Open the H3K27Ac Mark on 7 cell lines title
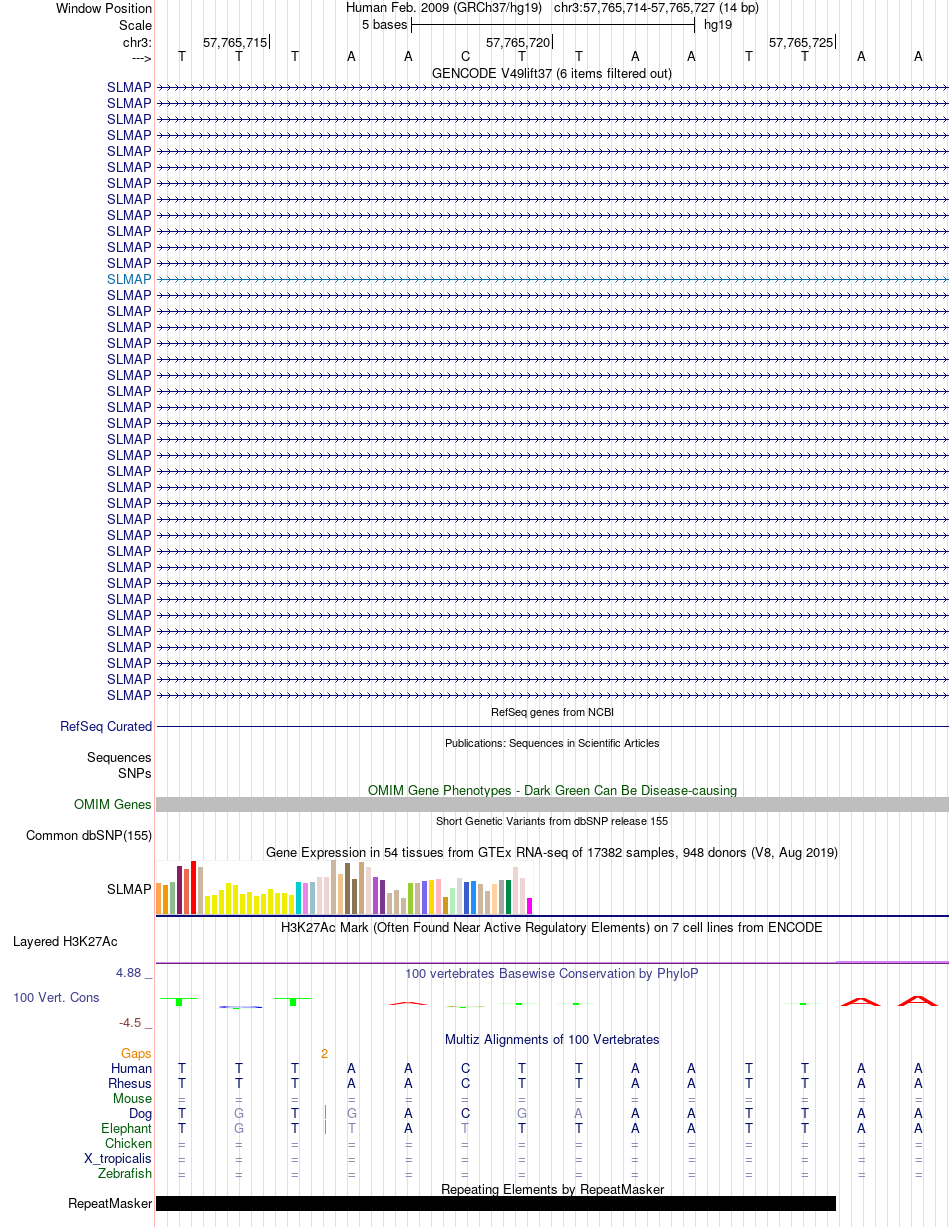 click(552, 927)
